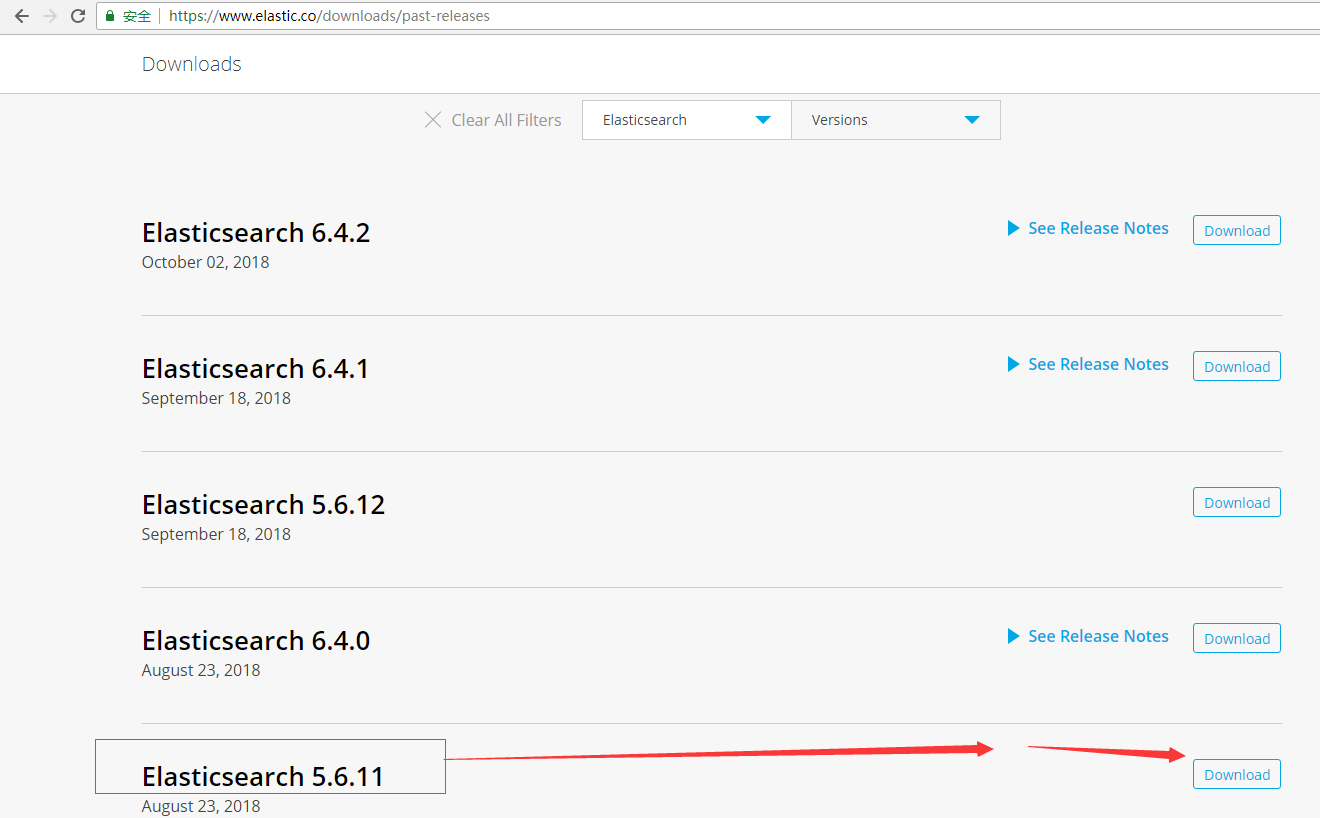1320x818 pixels.
Task: Download Elasticsearch 6.4.2
Action: click(1236, 231)
